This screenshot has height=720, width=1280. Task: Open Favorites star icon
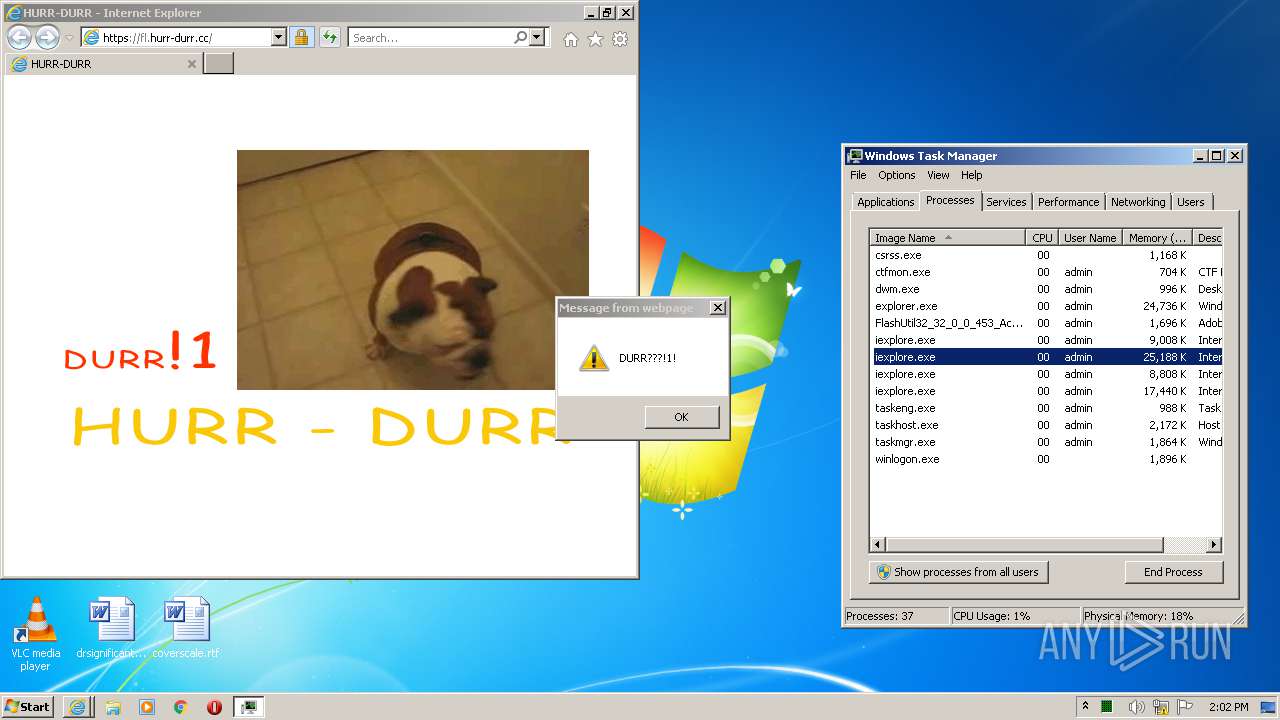[595, 39]
